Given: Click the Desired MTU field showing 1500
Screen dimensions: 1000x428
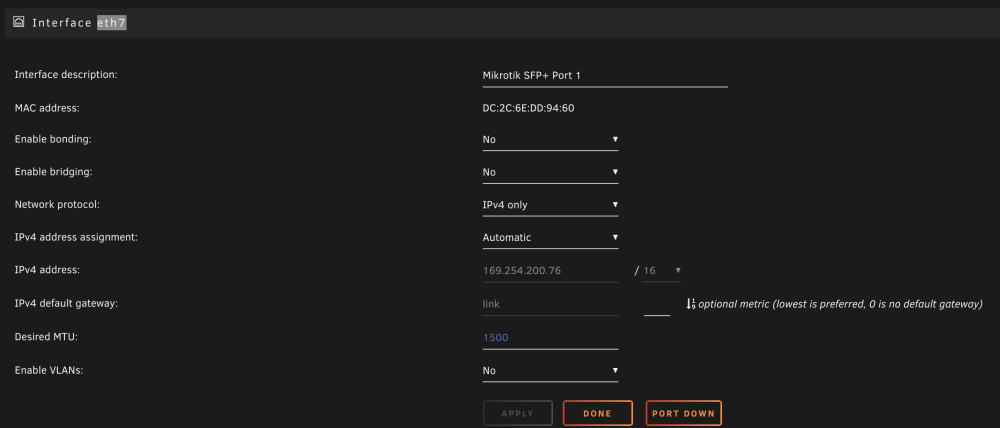Looking at the screenshot, I should point(550,338).
